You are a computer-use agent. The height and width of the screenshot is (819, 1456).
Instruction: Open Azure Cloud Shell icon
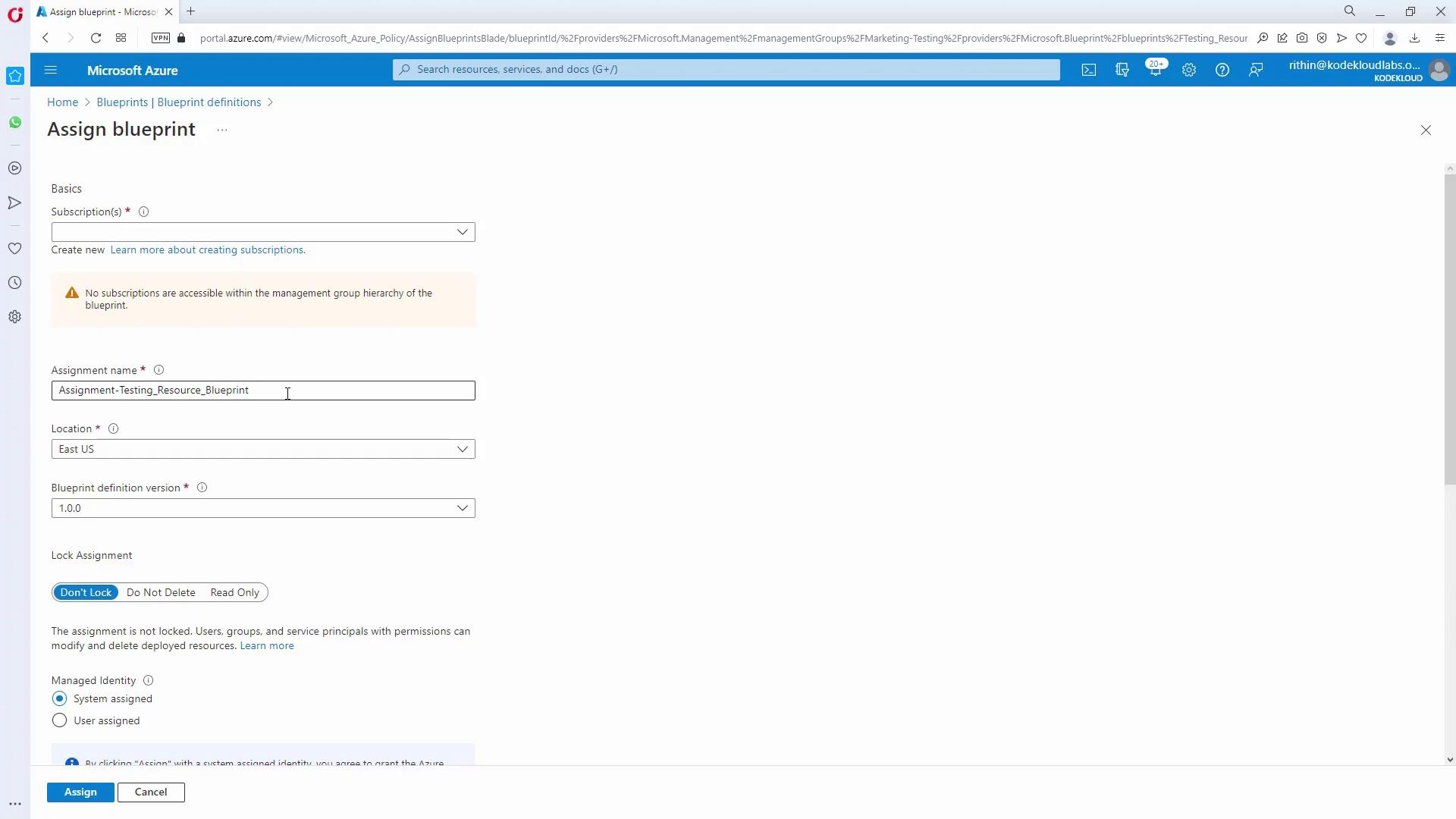click(x=1088, y=70)
